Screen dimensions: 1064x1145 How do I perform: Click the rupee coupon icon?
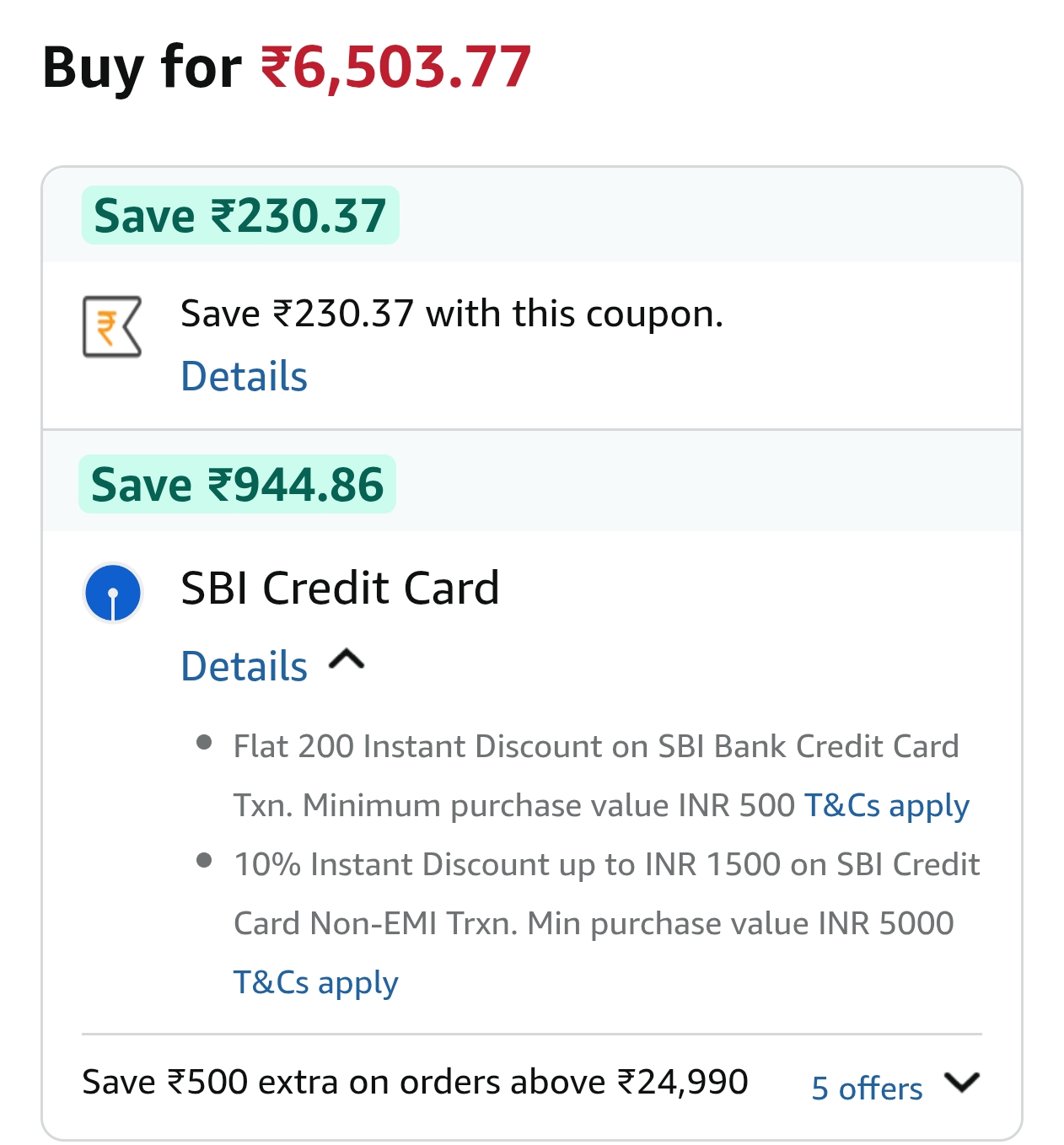(x=112, y=326)
